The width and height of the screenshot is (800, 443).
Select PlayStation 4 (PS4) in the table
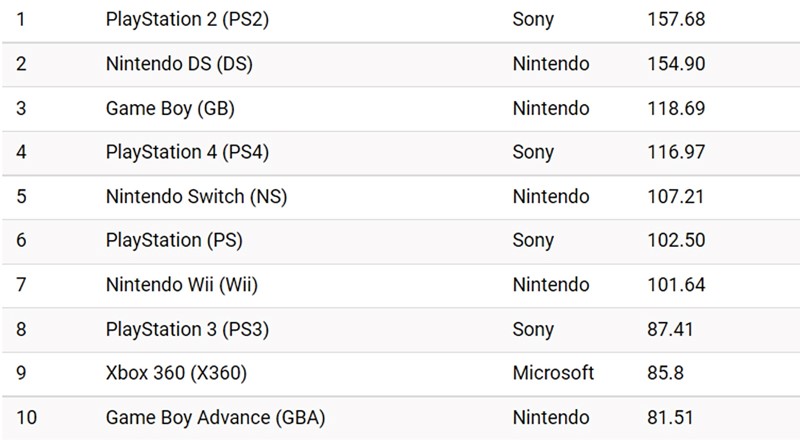tap(187, 152)
